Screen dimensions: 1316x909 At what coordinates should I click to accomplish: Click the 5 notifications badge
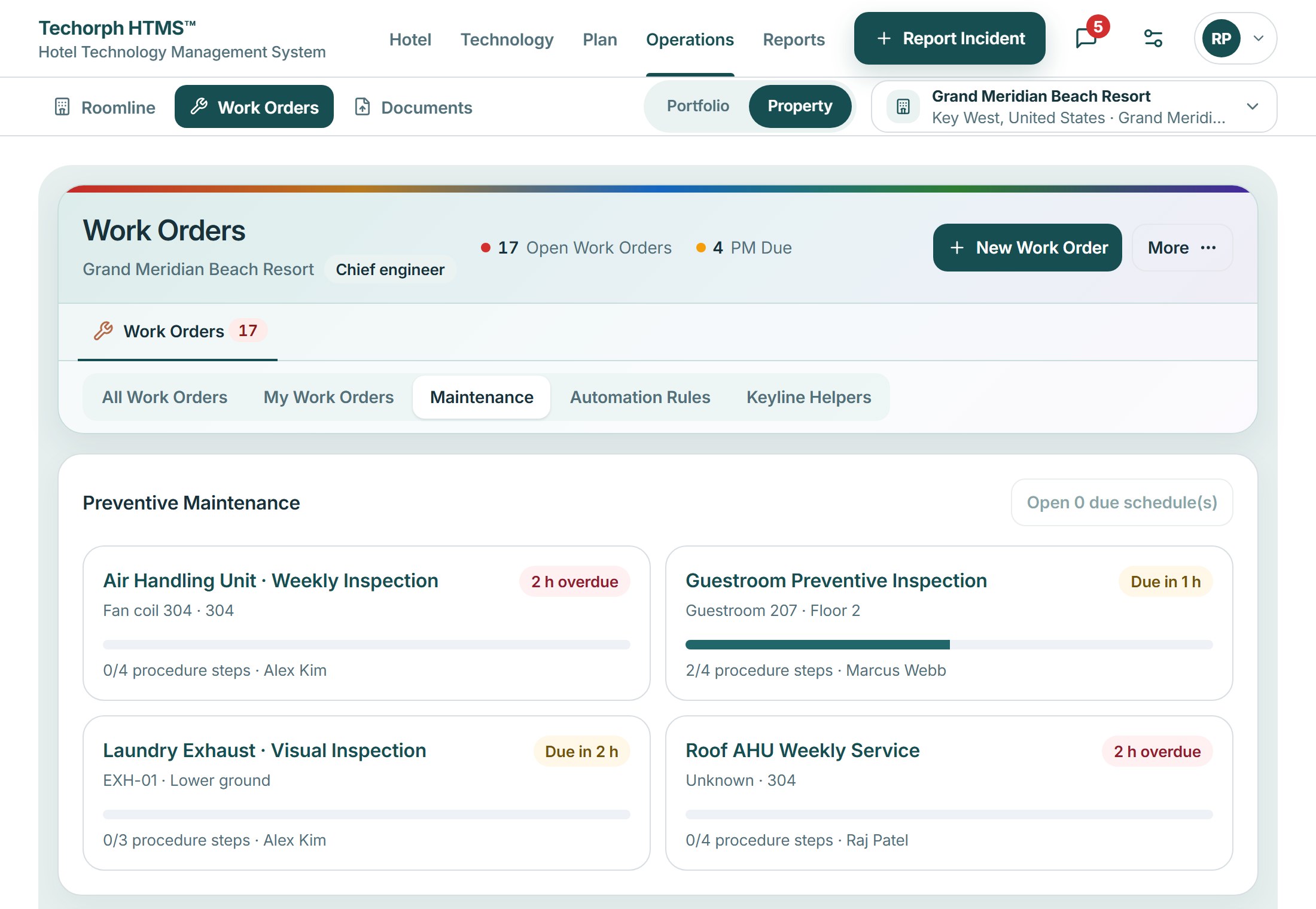1098,26
